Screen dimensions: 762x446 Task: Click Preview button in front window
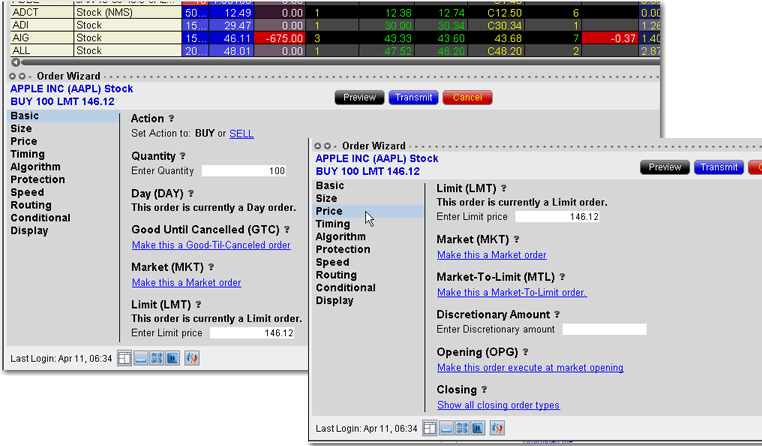coord(665,167)
